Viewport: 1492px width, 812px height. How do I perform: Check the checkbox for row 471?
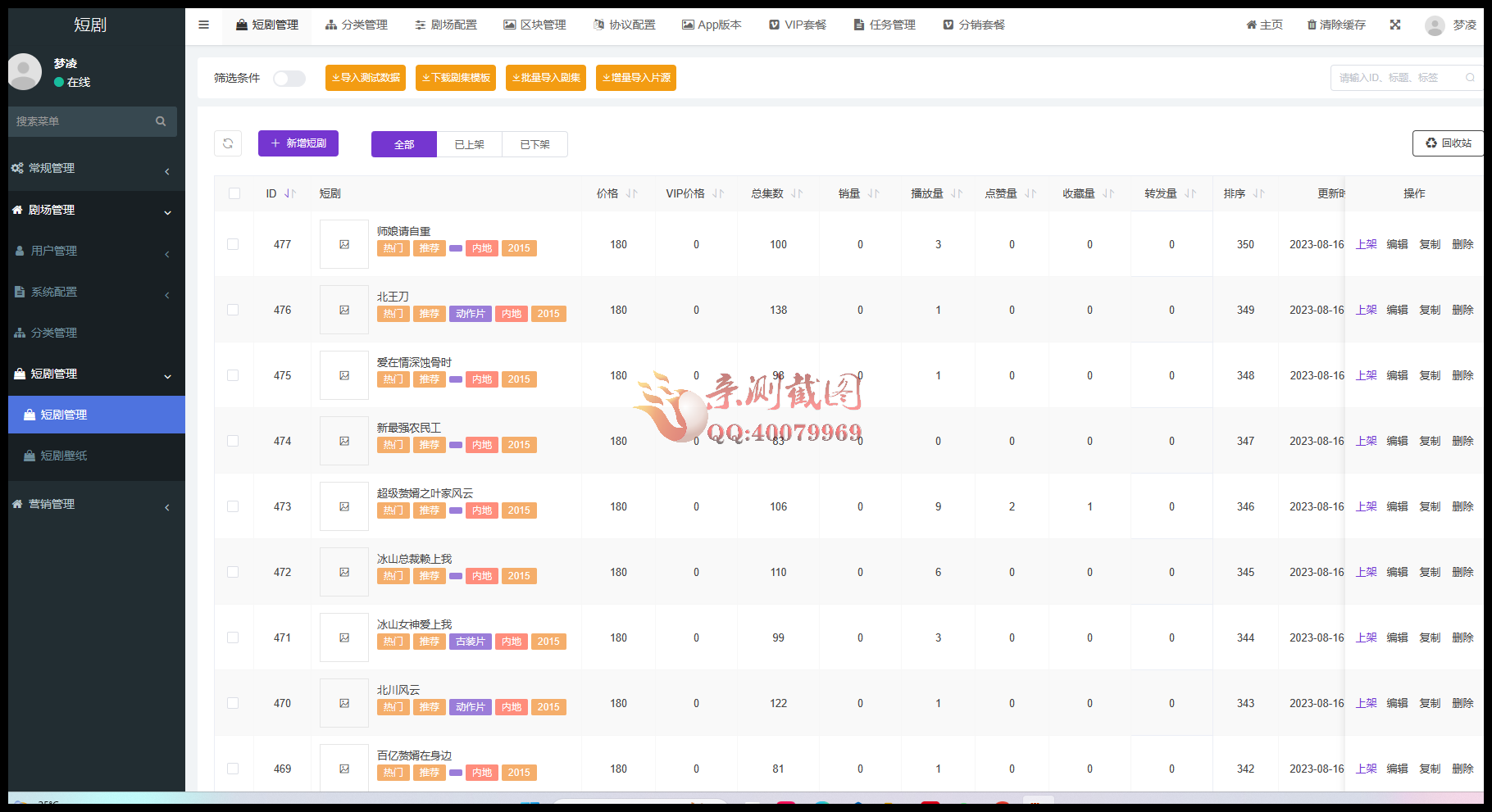233,637
